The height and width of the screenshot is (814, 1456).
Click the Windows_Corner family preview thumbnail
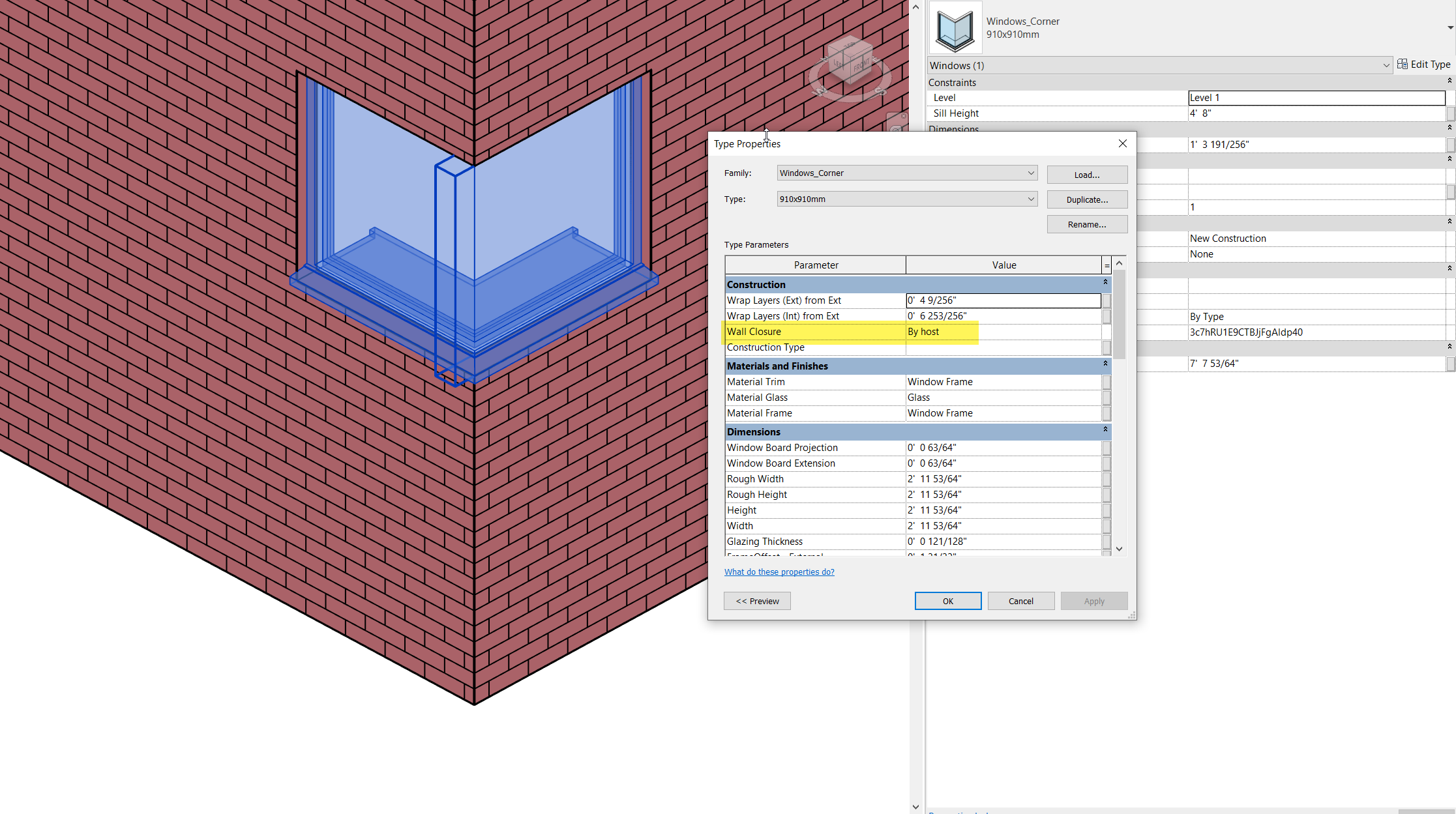[955, 28]
